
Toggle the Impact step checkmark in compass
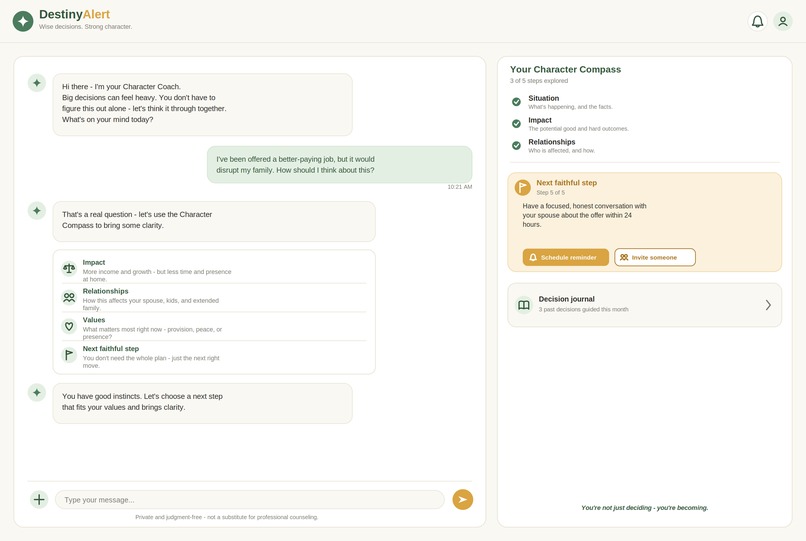coord(516,123)
